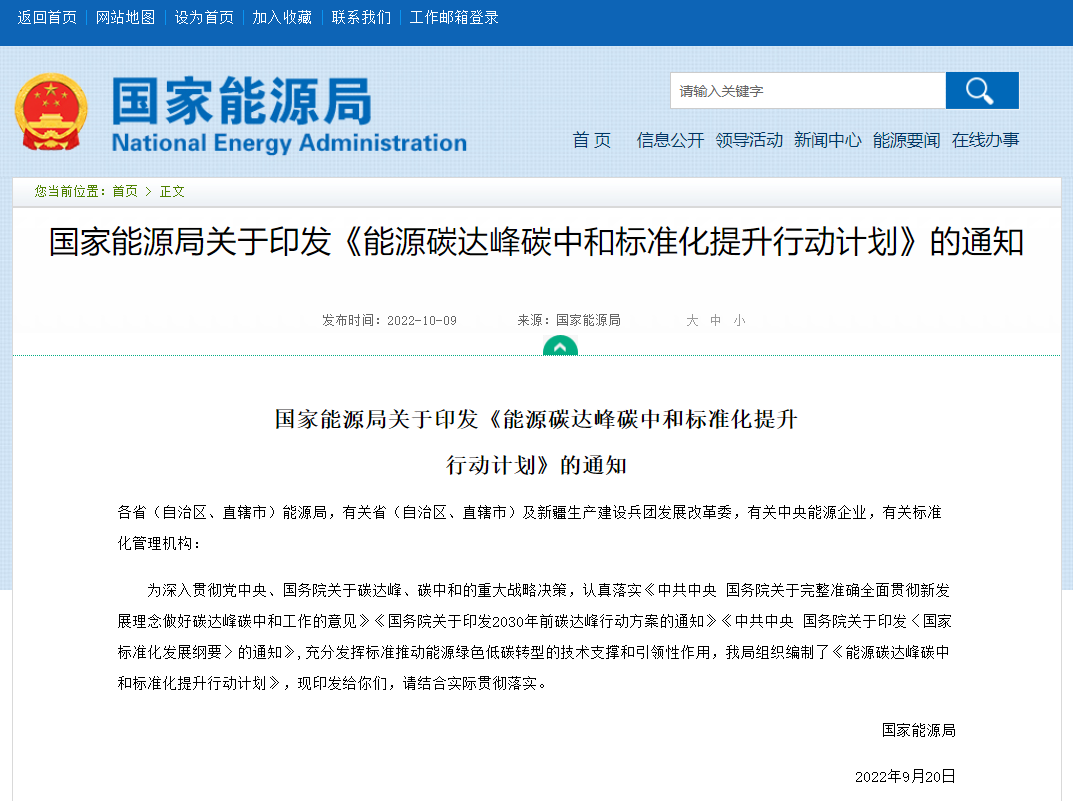Click the magnifier search button
1073x801 pixels.
coord(982,90)
